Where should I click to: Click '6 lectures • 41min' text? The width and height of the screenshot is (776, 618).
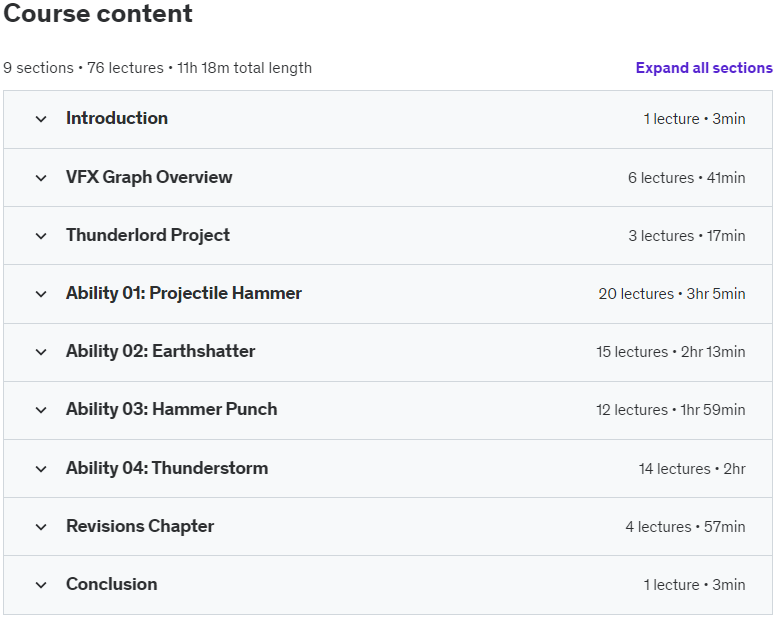[686, 178]
